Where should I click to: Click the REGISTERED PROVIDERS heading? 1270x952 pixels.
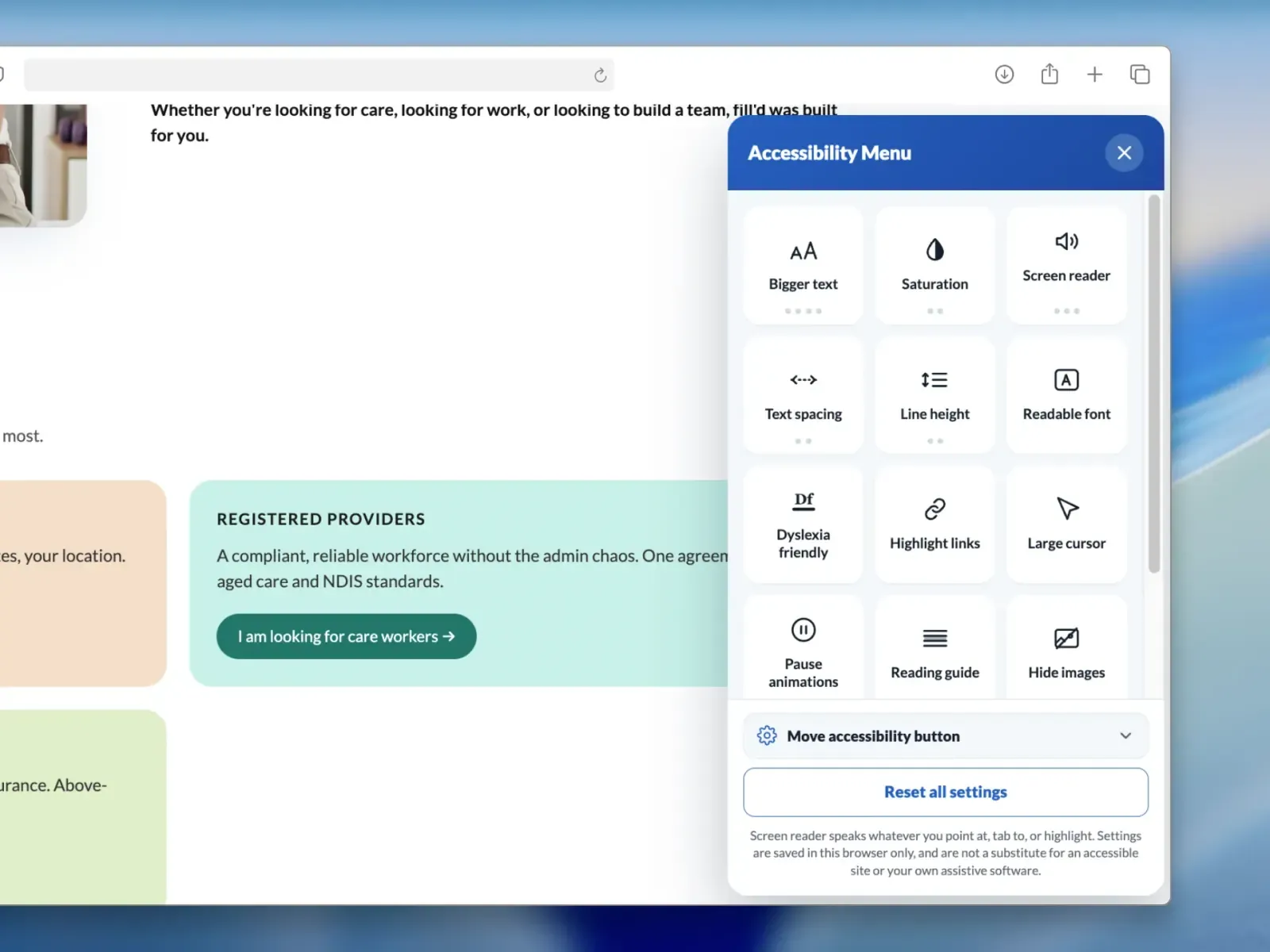coord(321,519)
